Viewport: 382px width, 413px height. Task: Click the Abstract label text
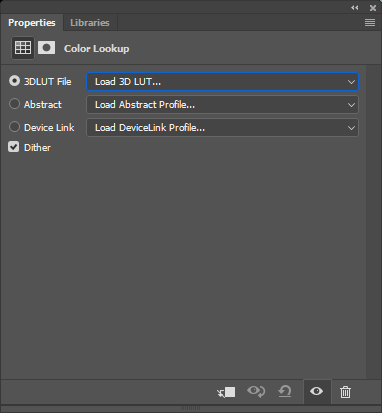[43, 105]
